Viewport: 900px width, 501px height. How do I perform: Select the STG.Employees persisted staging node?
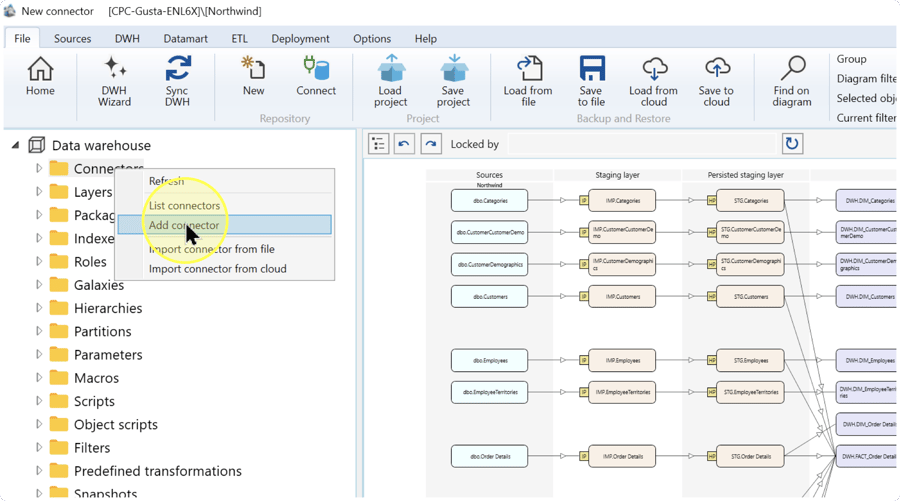[x=750, y=360]
